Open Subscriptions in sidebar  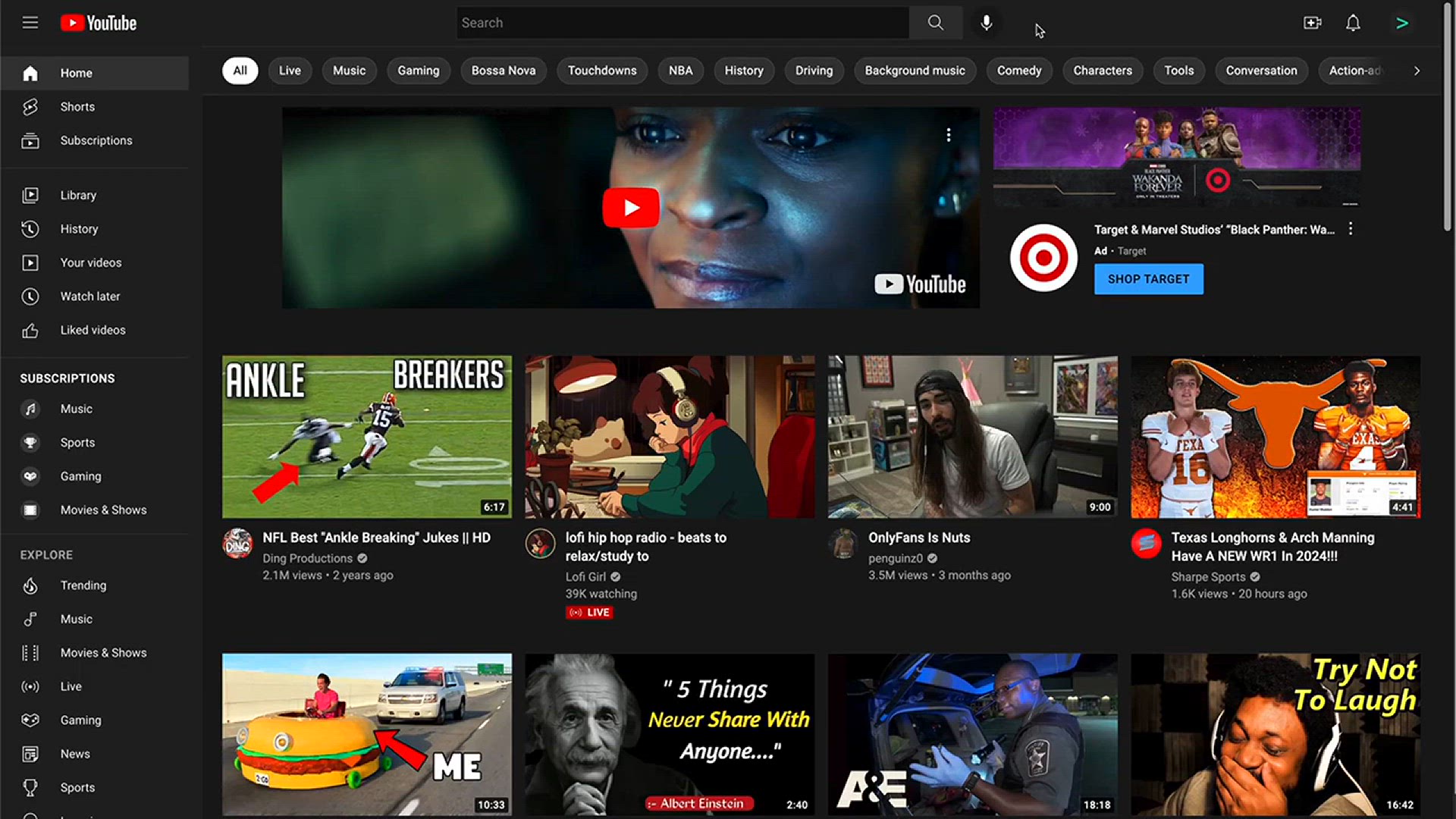(95, 140)
